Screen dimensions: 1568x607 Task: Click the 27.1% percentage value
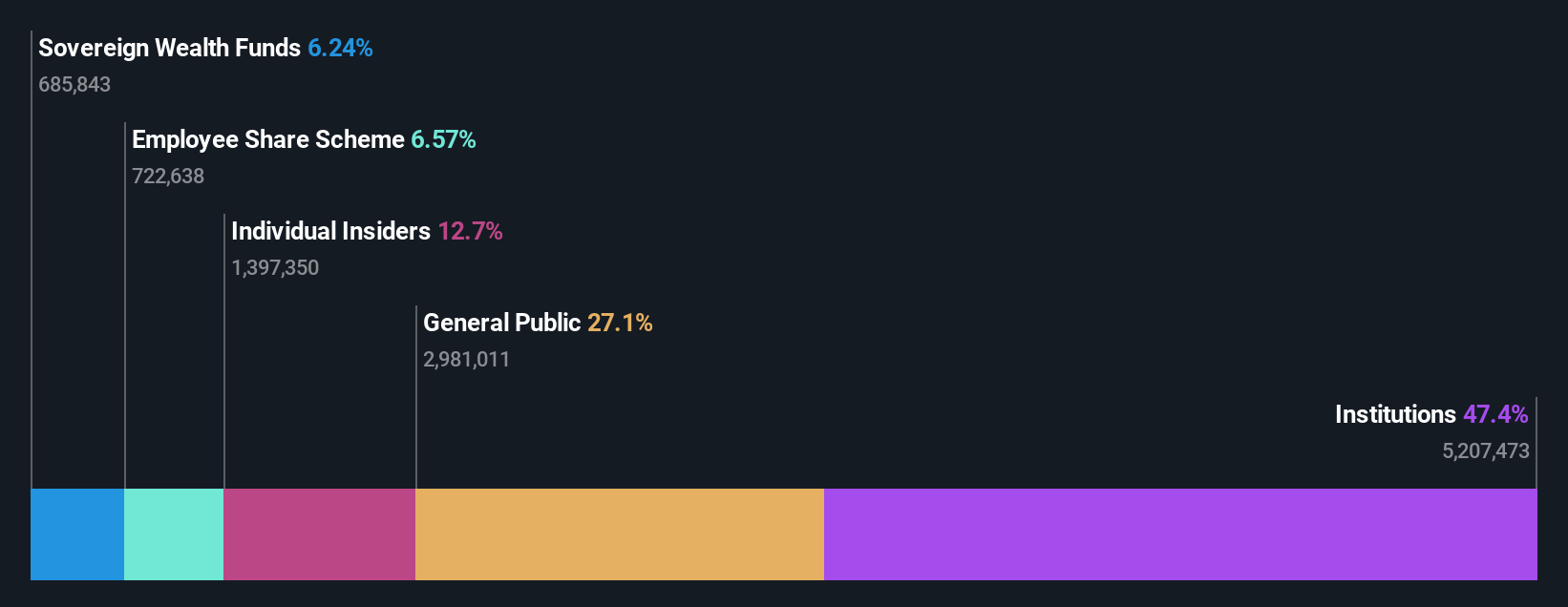click(620, 323)
